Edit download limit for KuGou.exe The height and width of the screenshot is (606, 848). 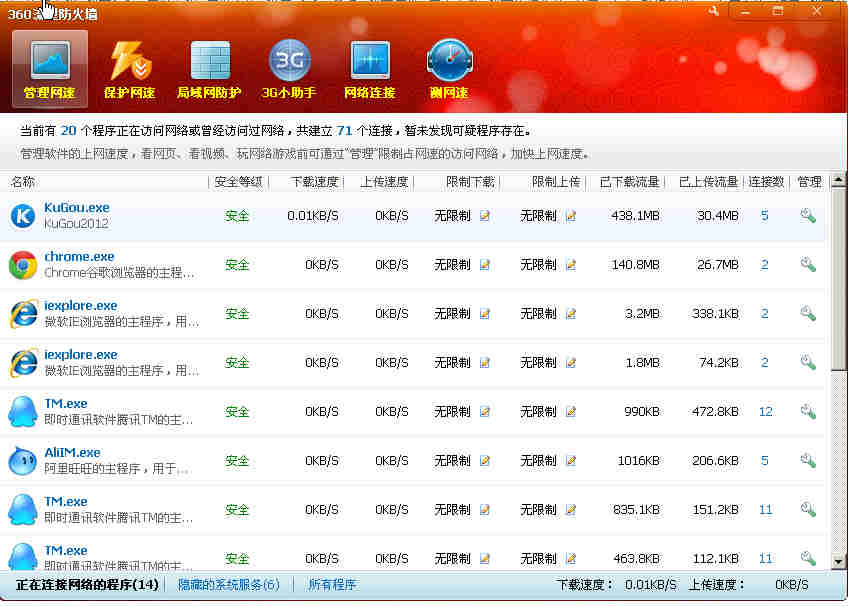(x=485, y=216)
